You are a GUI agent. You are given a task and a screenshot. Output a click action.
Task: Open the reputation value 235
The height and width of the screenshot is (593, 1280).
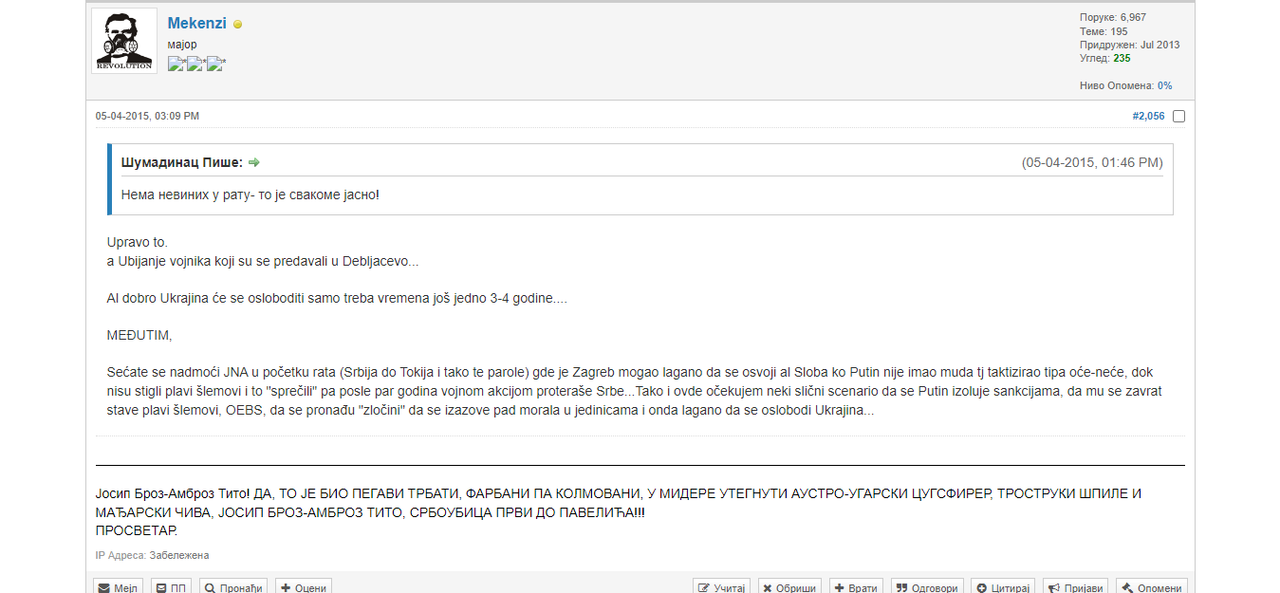pos(1122,58)
